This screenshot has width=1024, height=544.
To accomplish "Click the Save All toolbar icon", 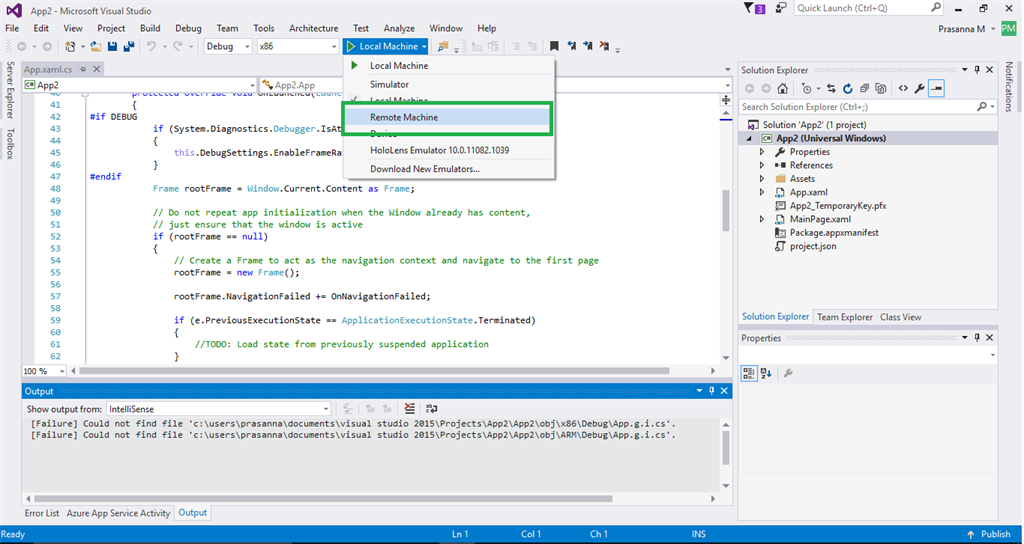I will click(x=129, y=47).
